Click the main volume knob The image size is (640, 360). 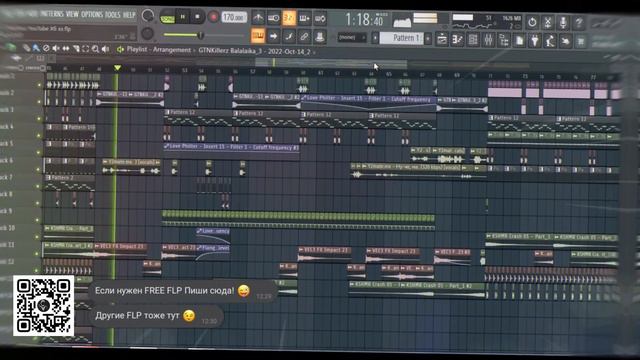click(x=147, y=16)
